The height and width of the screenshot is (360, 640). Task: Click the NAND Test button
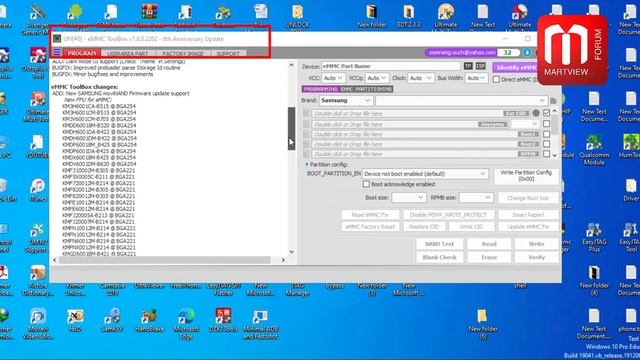(x=439, y=244)
